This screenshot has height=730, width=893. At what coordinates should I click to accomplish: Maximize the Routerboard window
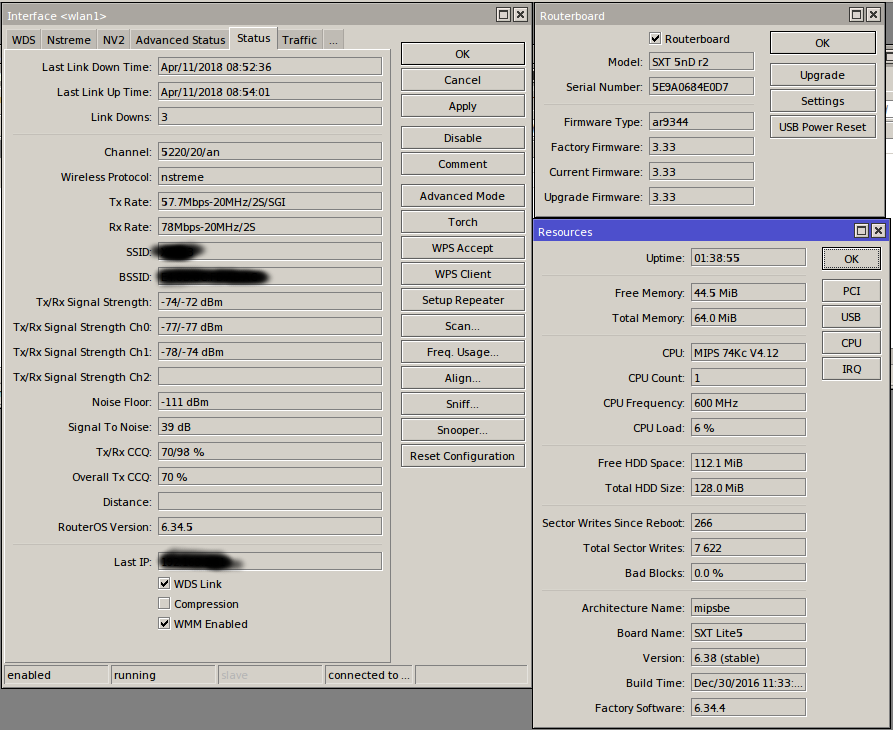pos(856,15)
